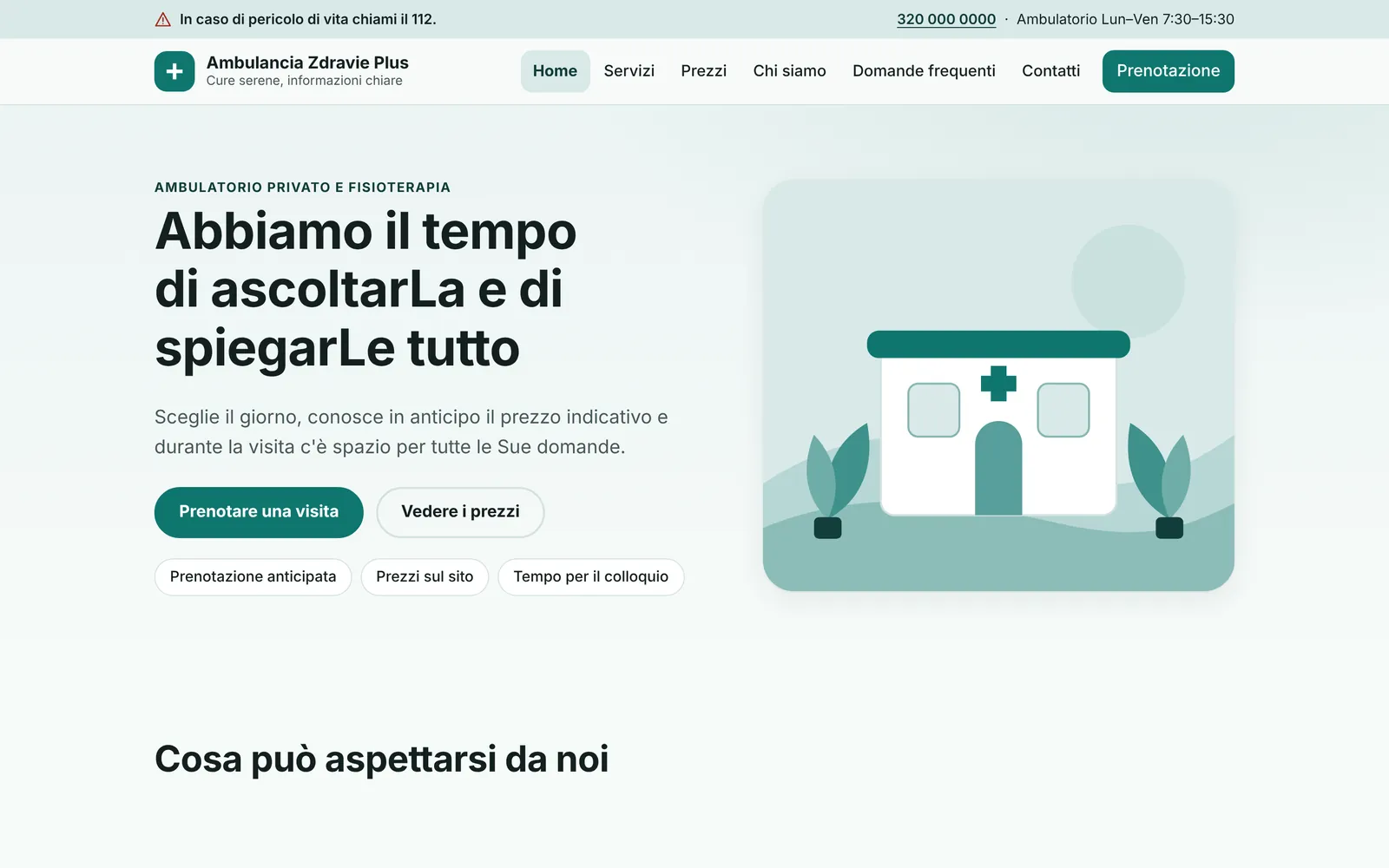Click the Cosa può aspettarsi da noi heading

tap(382, 759)
